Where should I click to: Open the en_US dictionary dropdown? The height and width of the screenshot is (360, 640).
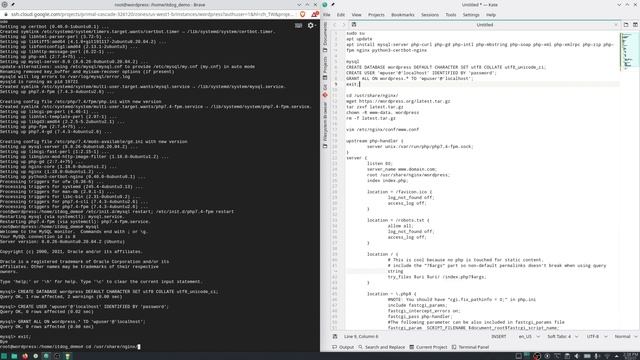[529, 336]
